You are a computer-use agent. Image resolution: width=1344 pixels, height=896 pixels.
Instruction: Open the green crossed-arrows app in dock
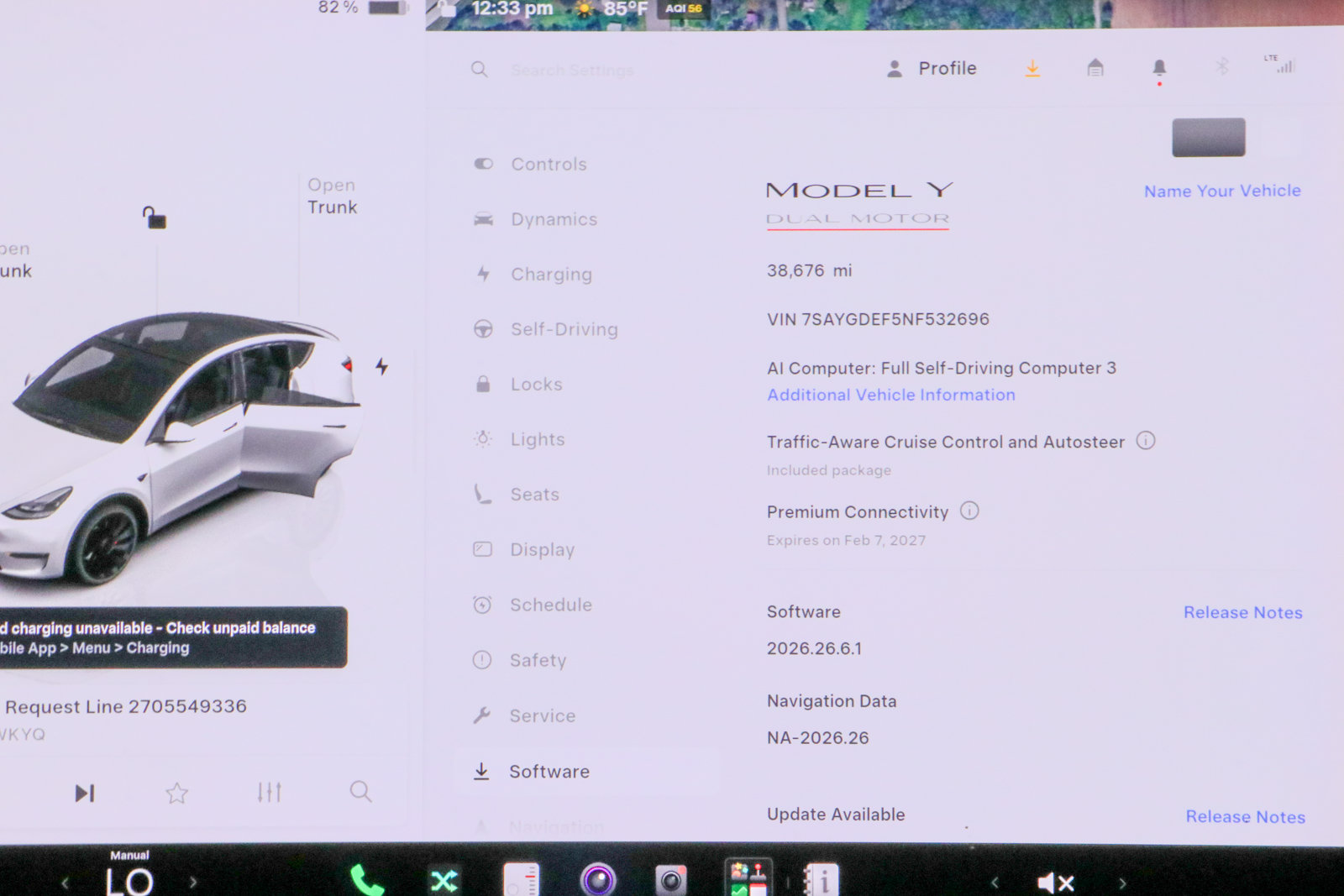tap(444, 881)
